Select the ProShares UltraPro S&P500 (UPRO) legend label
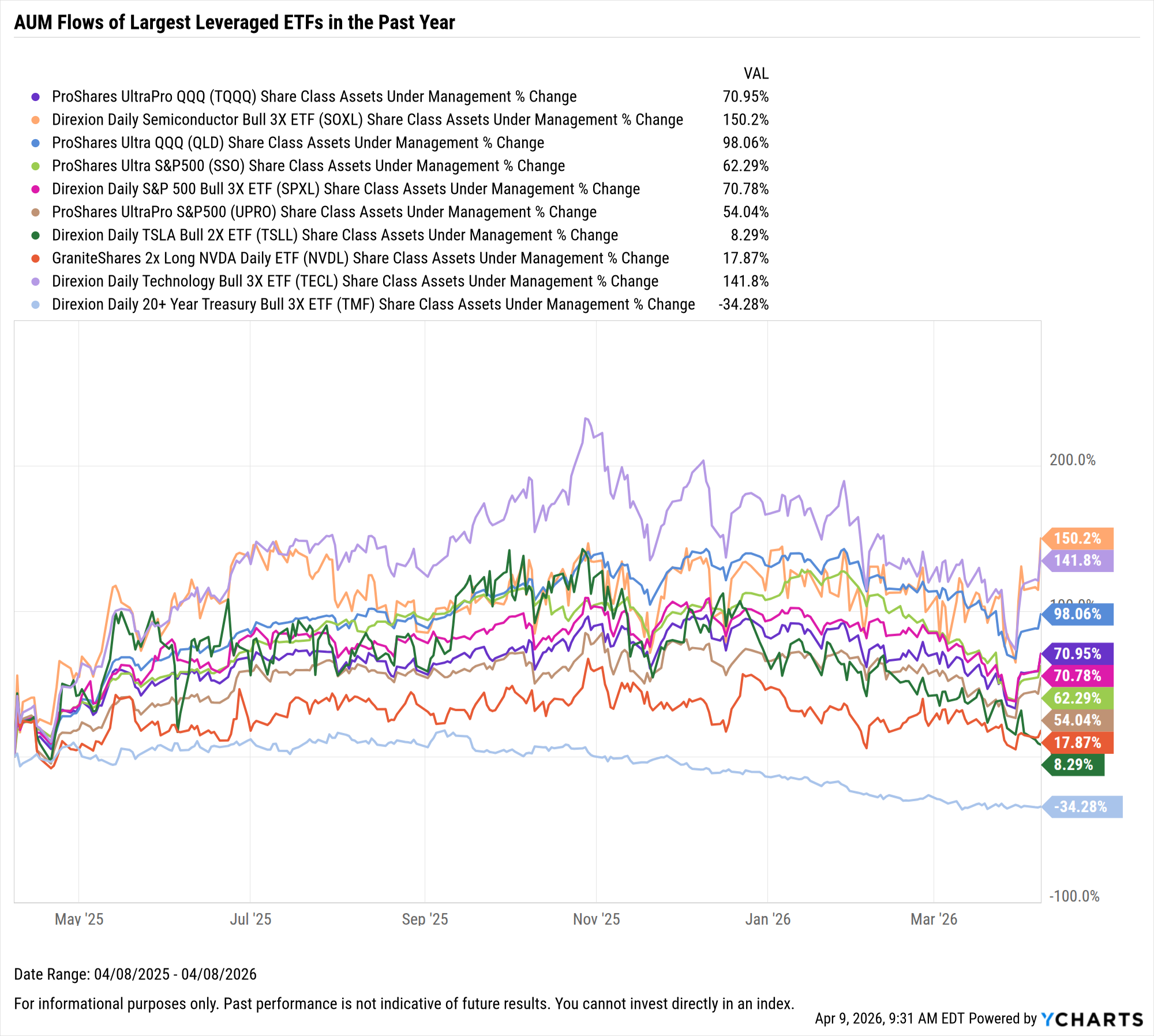The width and height of the screenshot is (1154, 1036). tap(324, 212)
